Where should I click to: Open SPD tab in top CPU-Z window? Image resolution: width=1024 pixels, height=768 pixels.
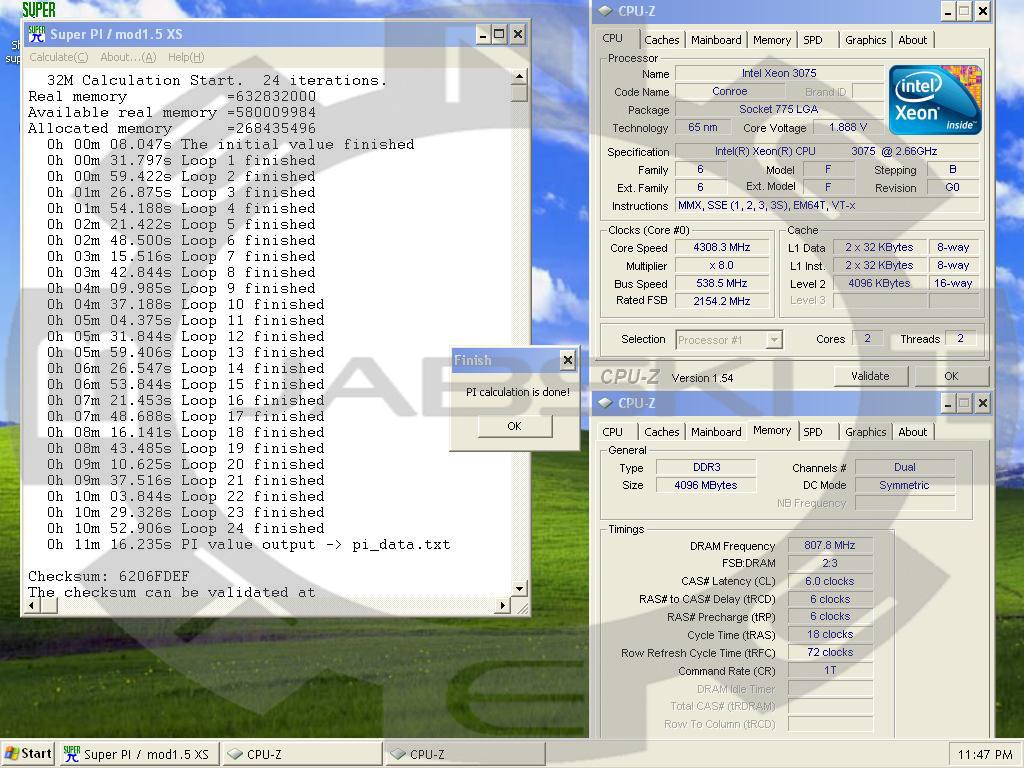[x=813, y=40]
